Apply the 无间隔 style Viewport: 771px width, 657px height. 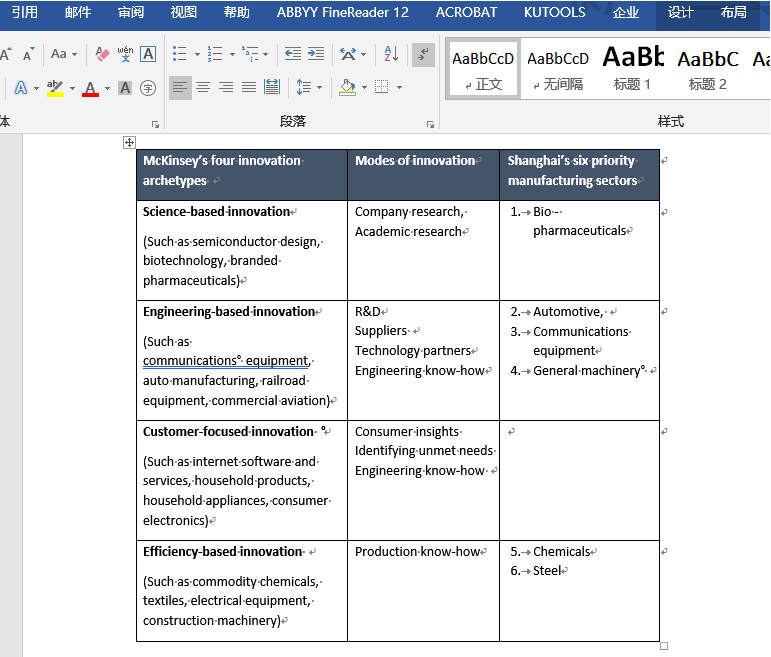(558, 68)
